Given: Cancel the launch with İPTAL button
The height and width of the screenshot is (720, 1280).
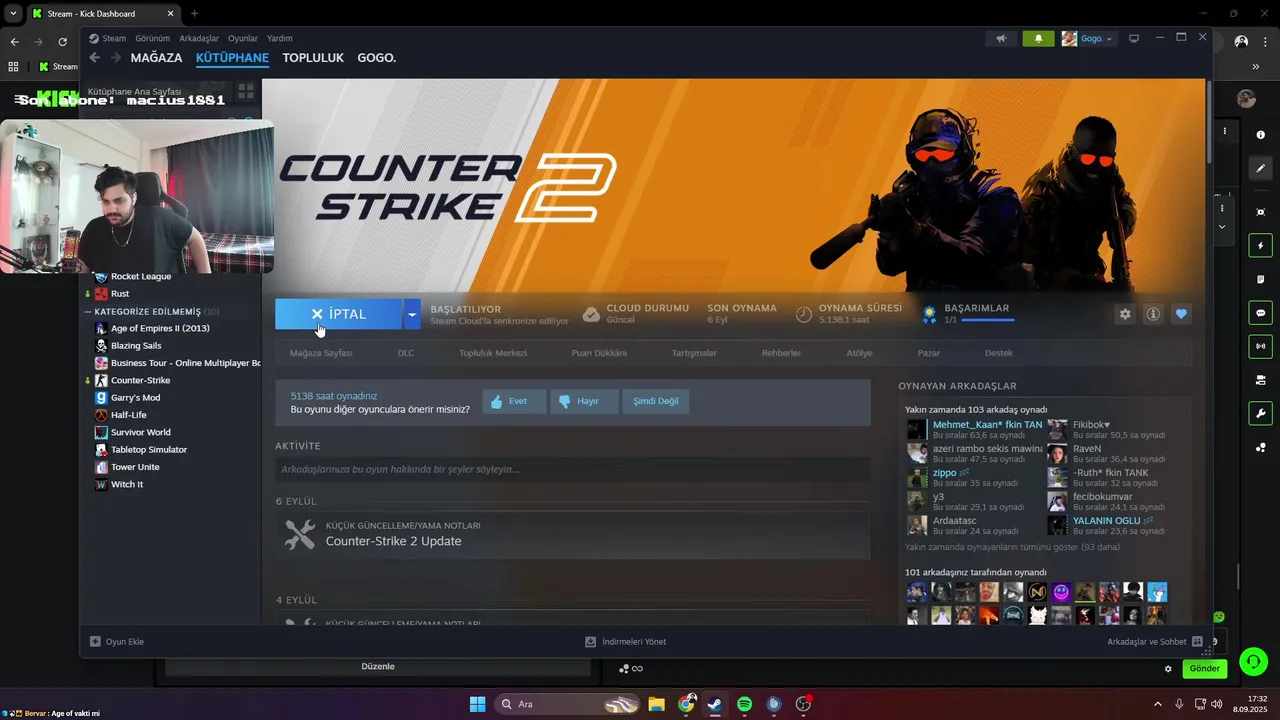Looking at the screenshot, I should 339,314.
